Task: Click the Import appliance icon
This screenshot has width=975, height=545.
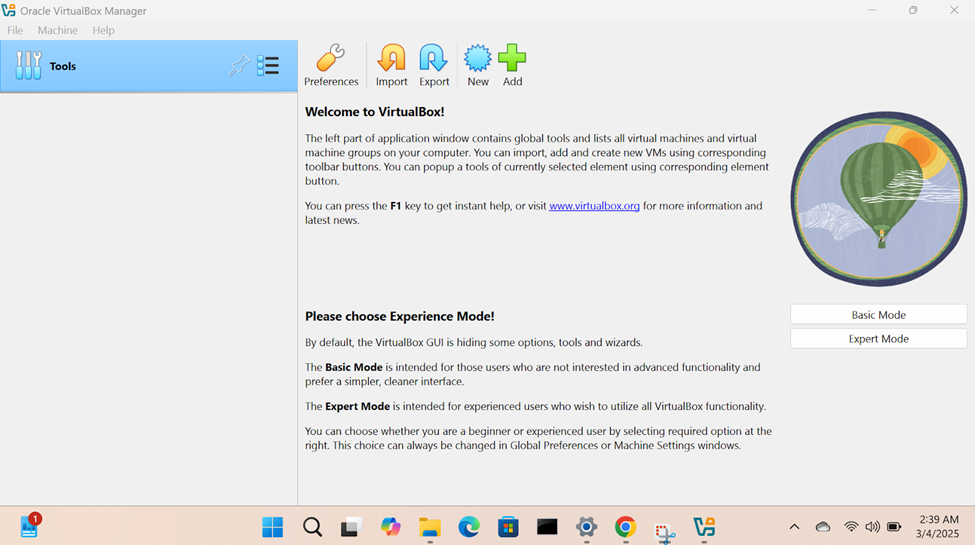Action: pyautogui.click(x=391, y=65)
